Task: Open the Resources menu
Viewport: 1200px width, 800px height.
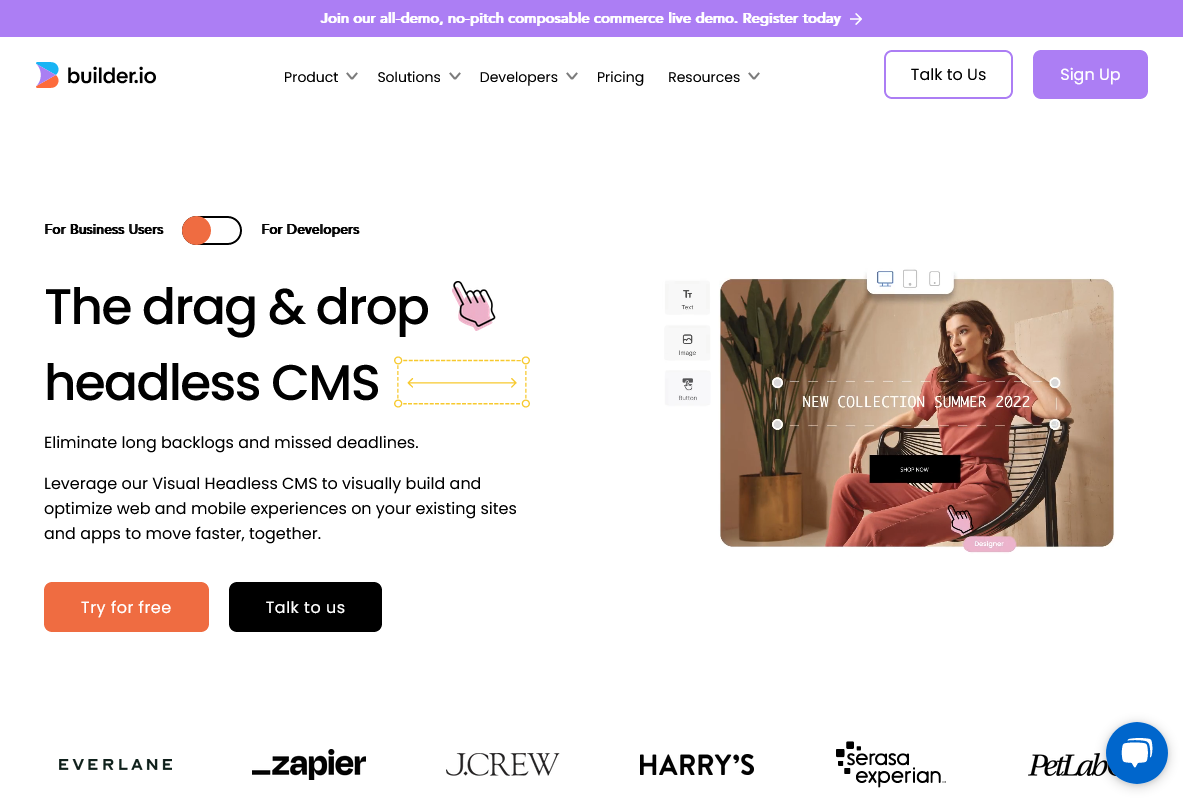Action: 714,77
